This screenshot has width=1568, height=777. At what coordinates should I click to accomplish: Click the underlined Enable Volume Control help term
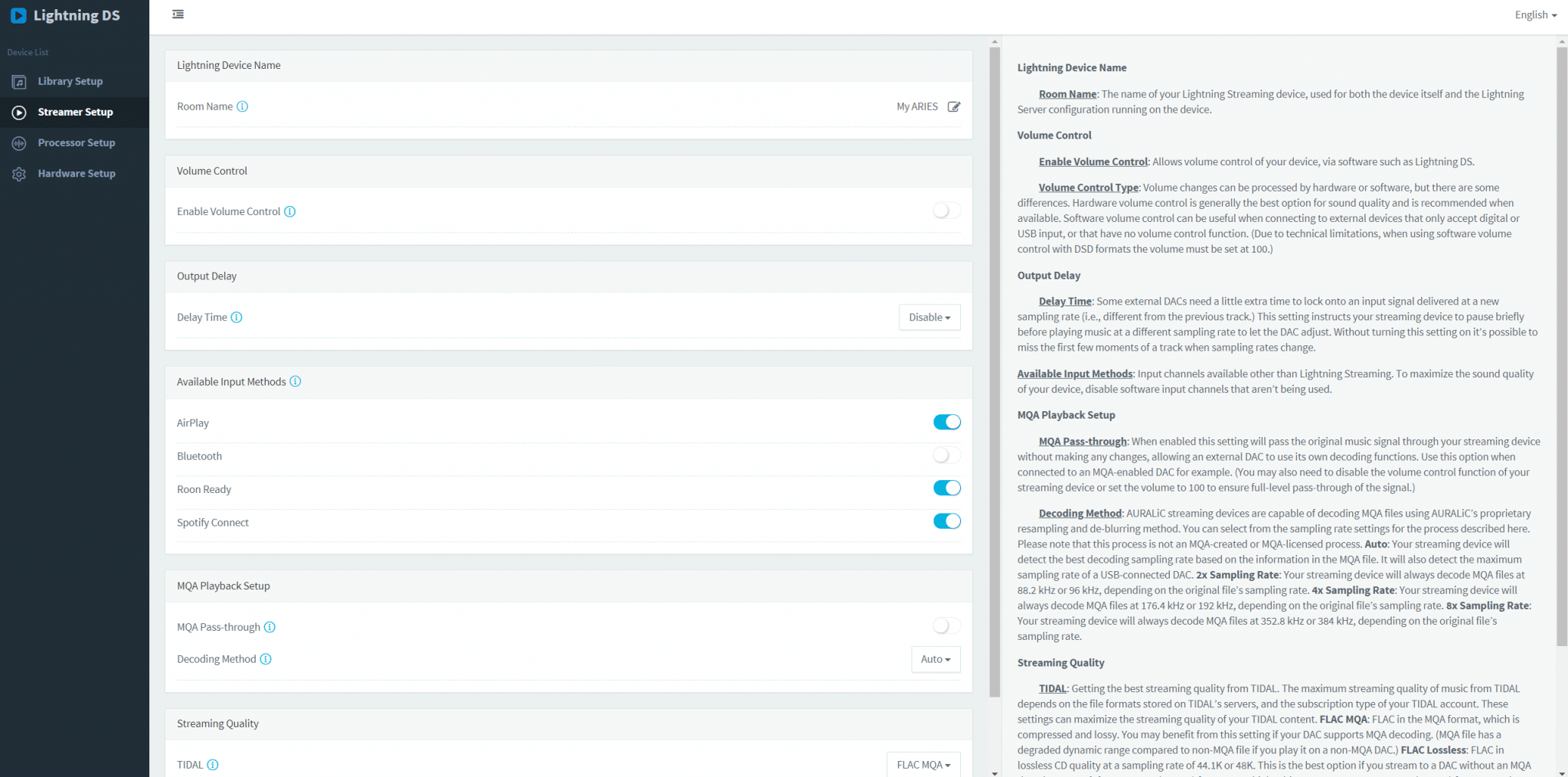1093,162
